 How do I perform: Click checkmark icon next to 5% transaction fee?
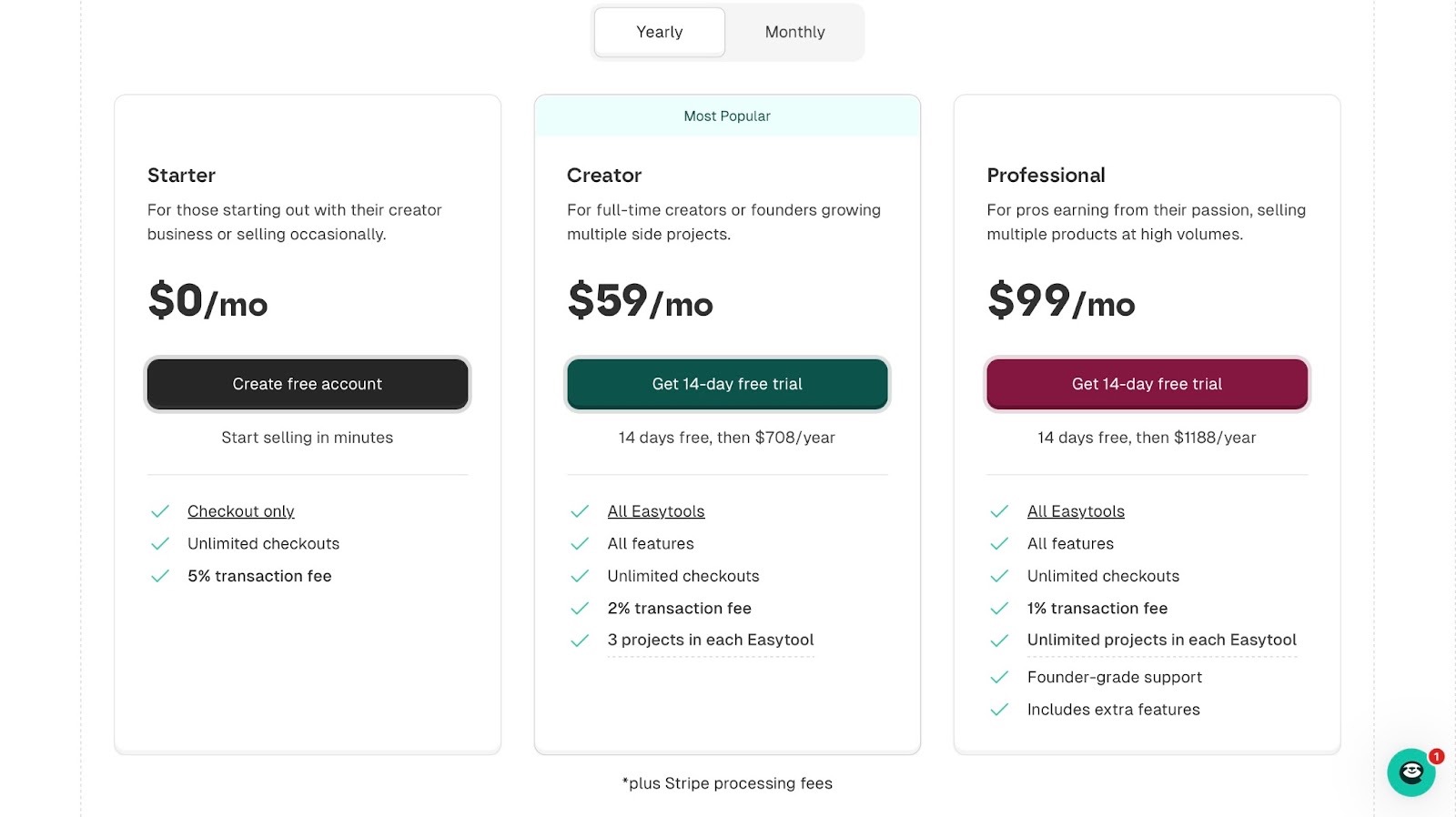pos(160,576)
